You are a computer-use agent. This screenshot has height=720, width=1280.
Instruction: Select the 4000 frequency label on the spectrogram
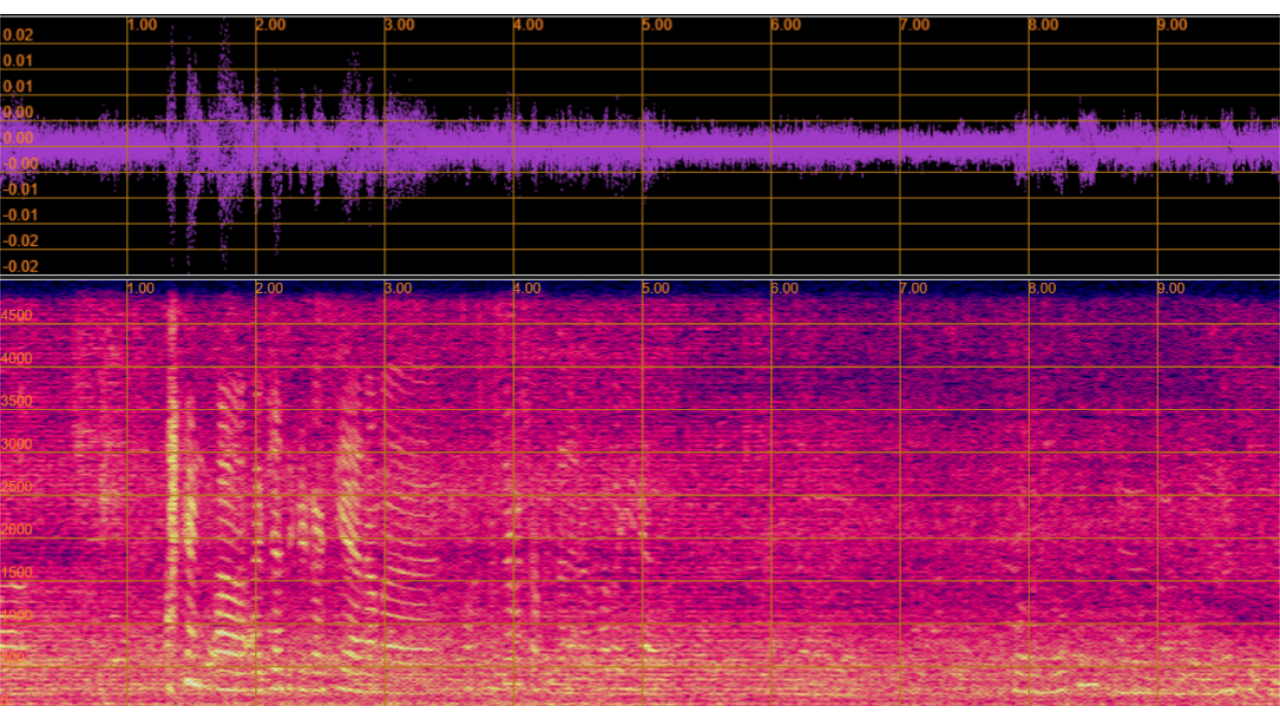click(x=17, y=359)
